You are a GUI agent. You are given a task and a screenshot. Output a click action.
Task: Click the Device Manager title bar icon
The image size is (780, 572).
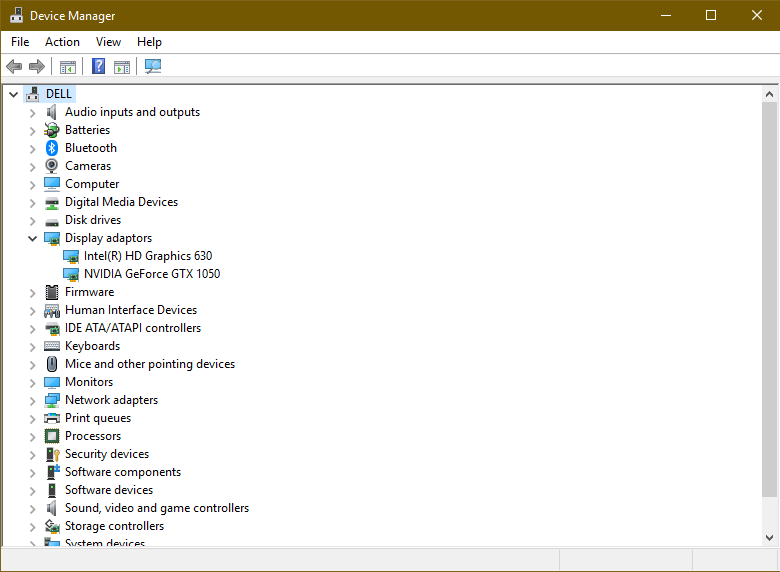click(x=16, y=15)
